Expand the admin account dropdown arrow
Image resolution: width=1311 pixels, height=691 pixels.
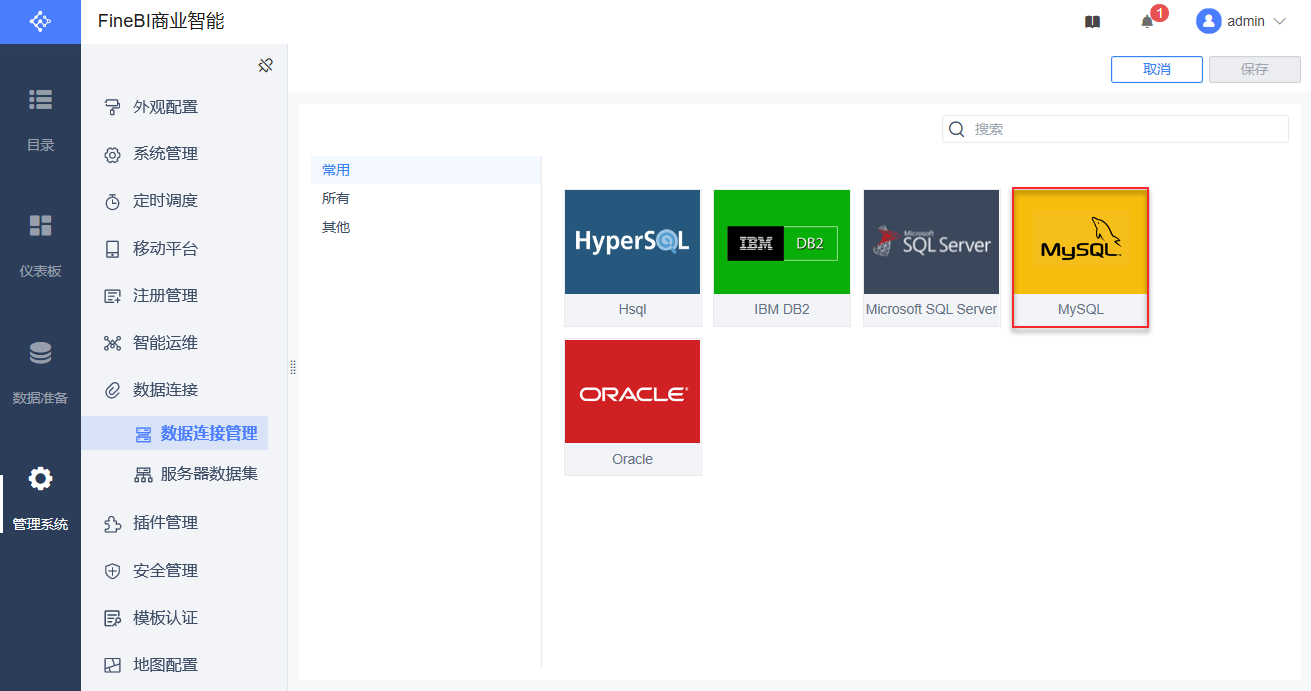tap(1279, 21)
